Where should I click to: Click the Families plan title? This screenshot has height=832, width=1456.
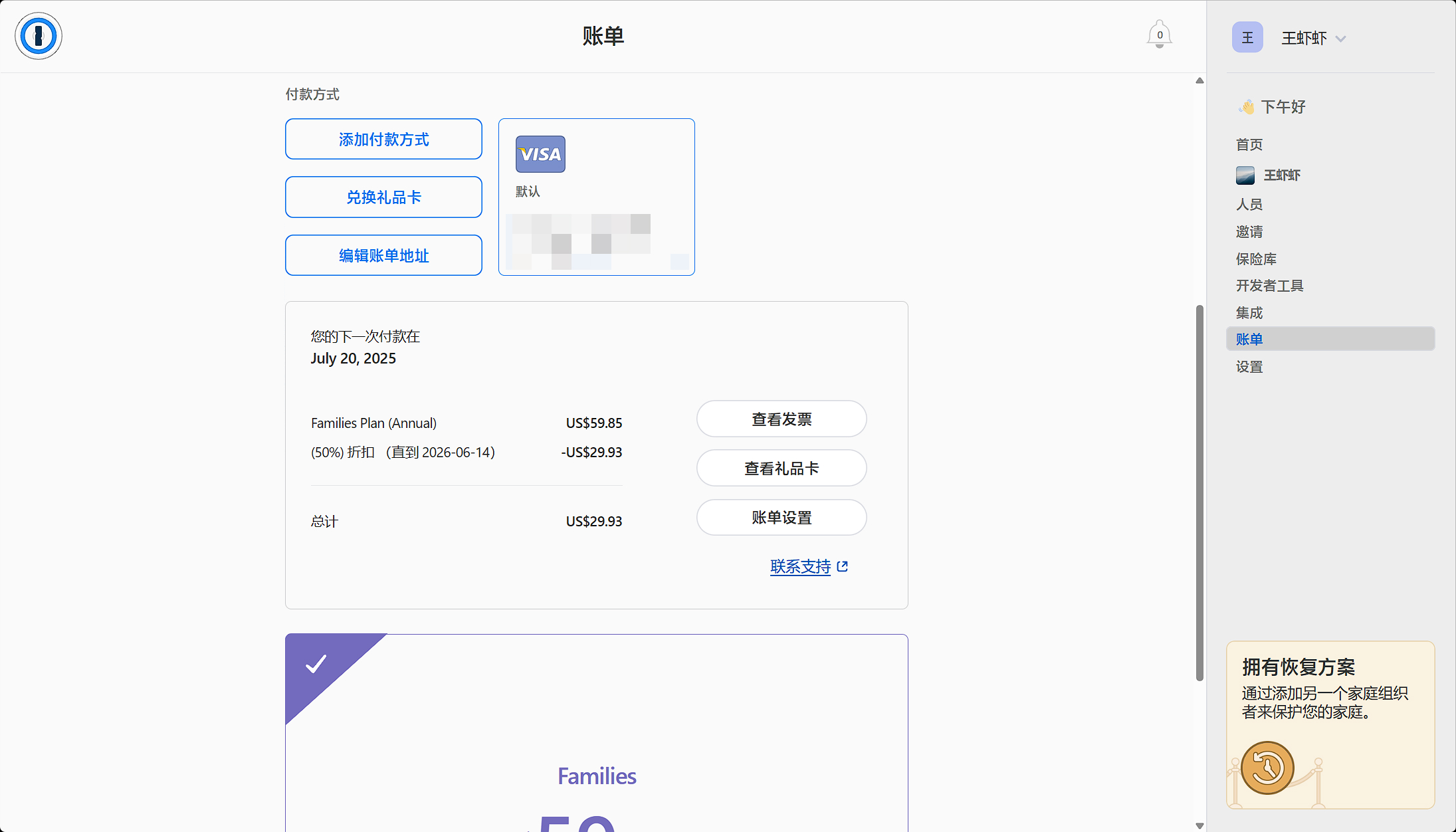pyautogui.click(x=597, y=776)
